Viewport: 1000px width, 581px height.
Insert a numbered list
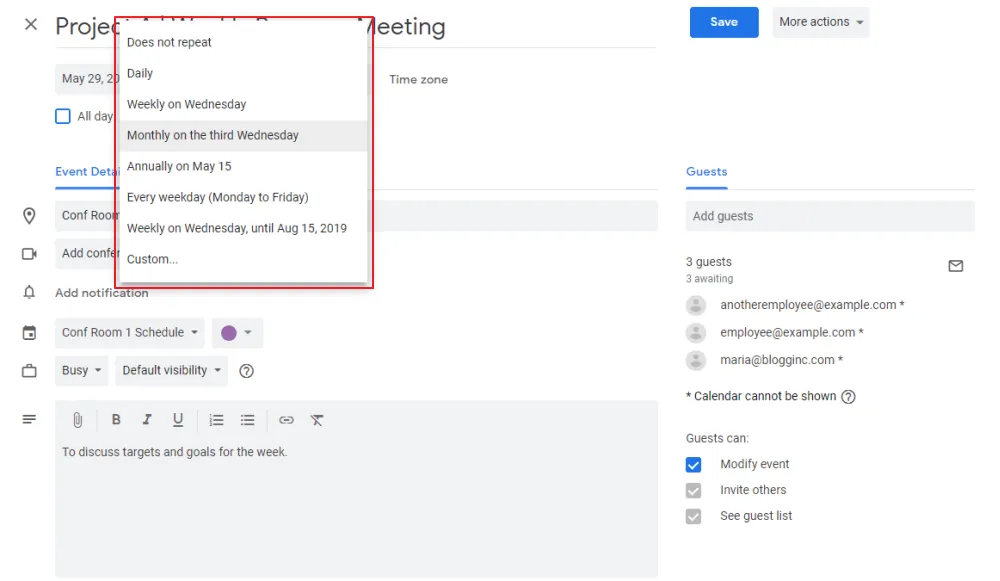tap(216, 420)
